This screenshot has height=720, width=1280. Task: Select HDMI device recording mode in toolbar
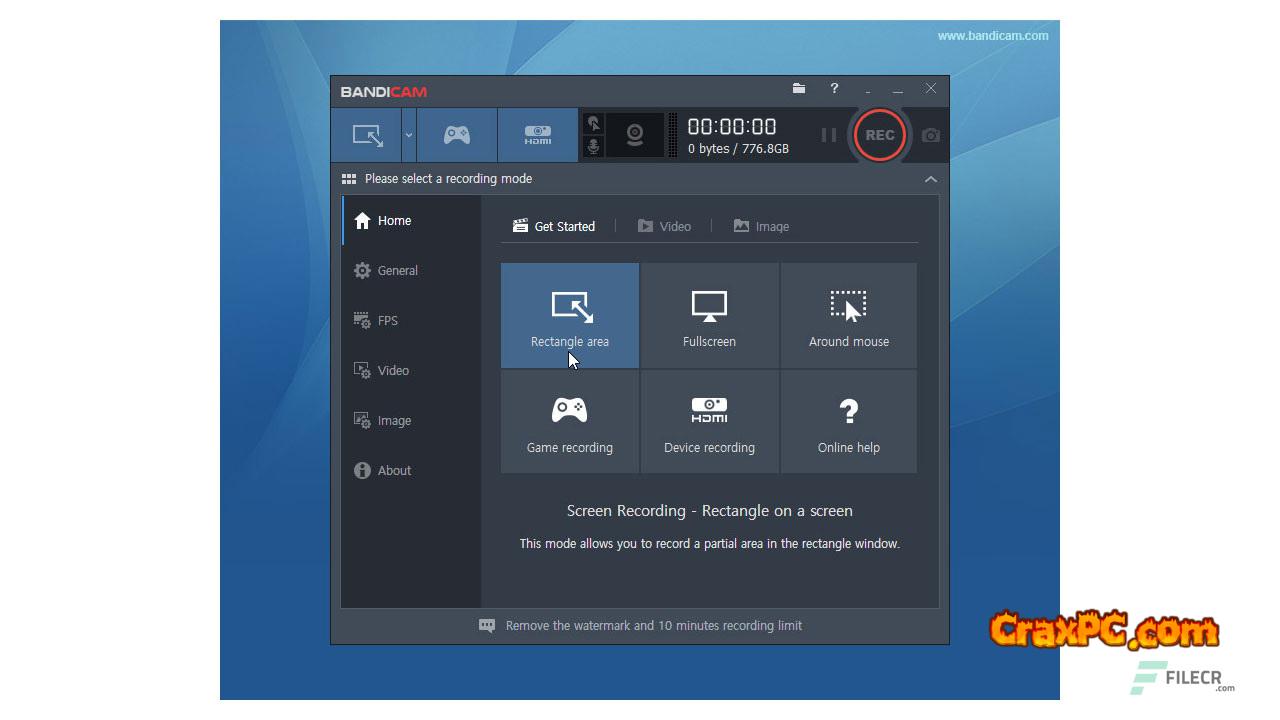(x=538, y=135)
